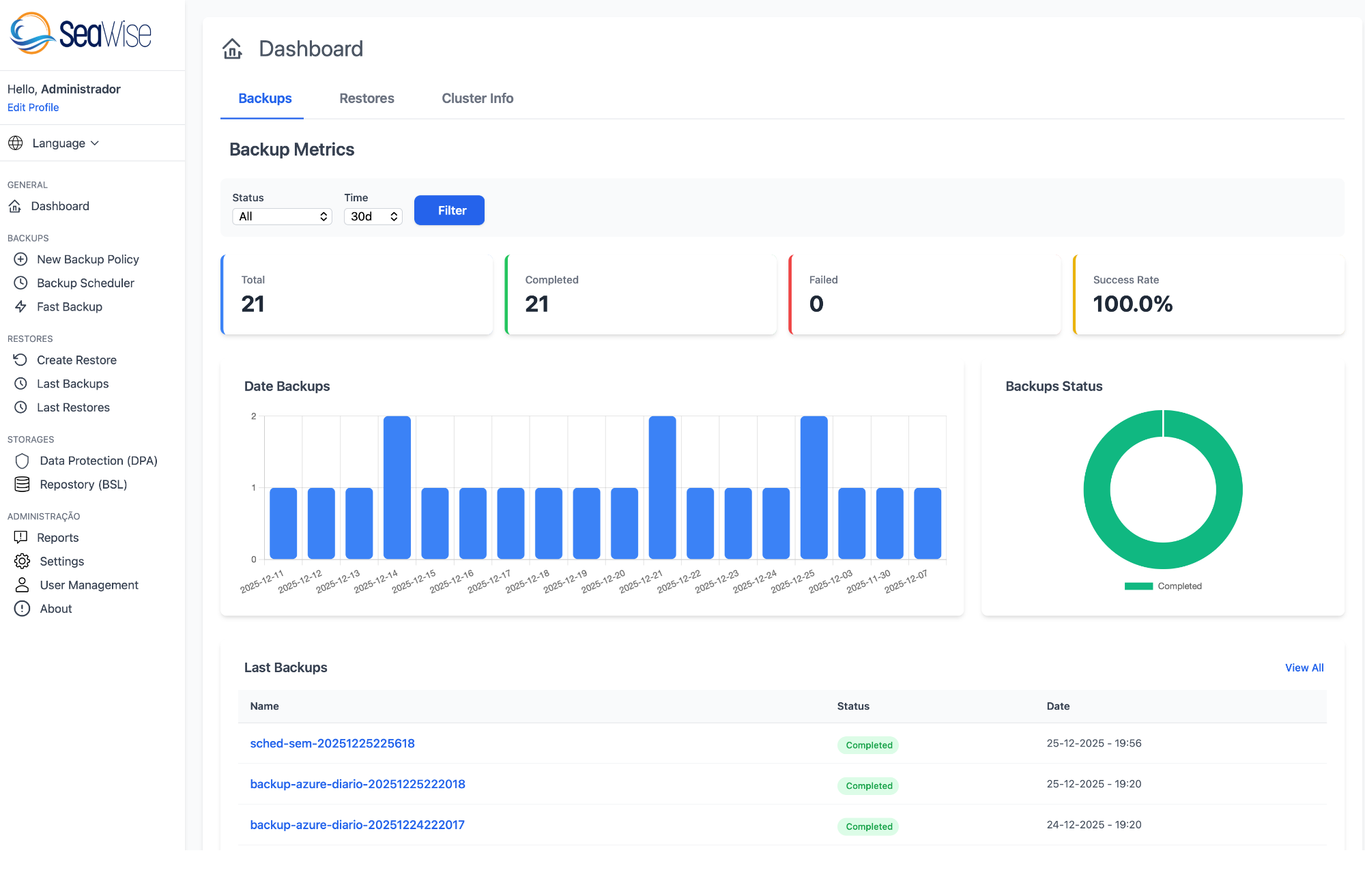Select the Repostory (BSL) database icon

tap(21, 484)
